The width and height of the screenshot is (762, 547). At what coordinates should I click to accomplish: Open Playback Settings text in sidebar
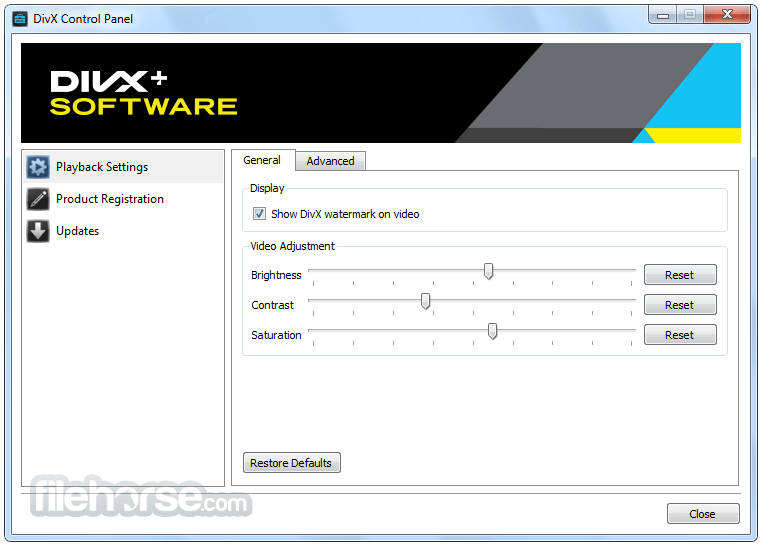tap(102, 167)
